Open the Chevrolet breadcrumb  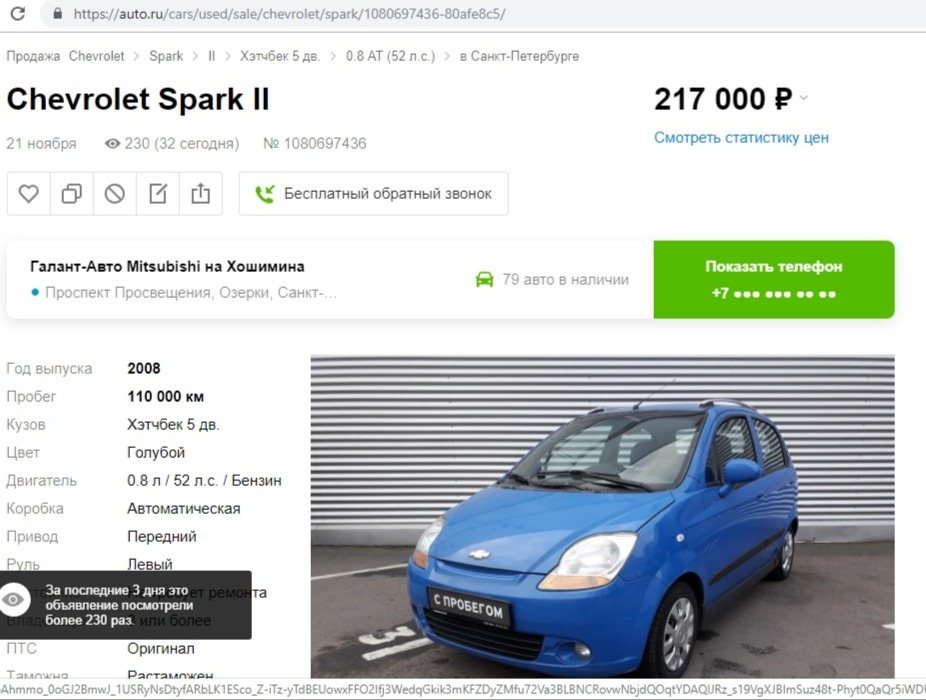click(x=96, y=56)
